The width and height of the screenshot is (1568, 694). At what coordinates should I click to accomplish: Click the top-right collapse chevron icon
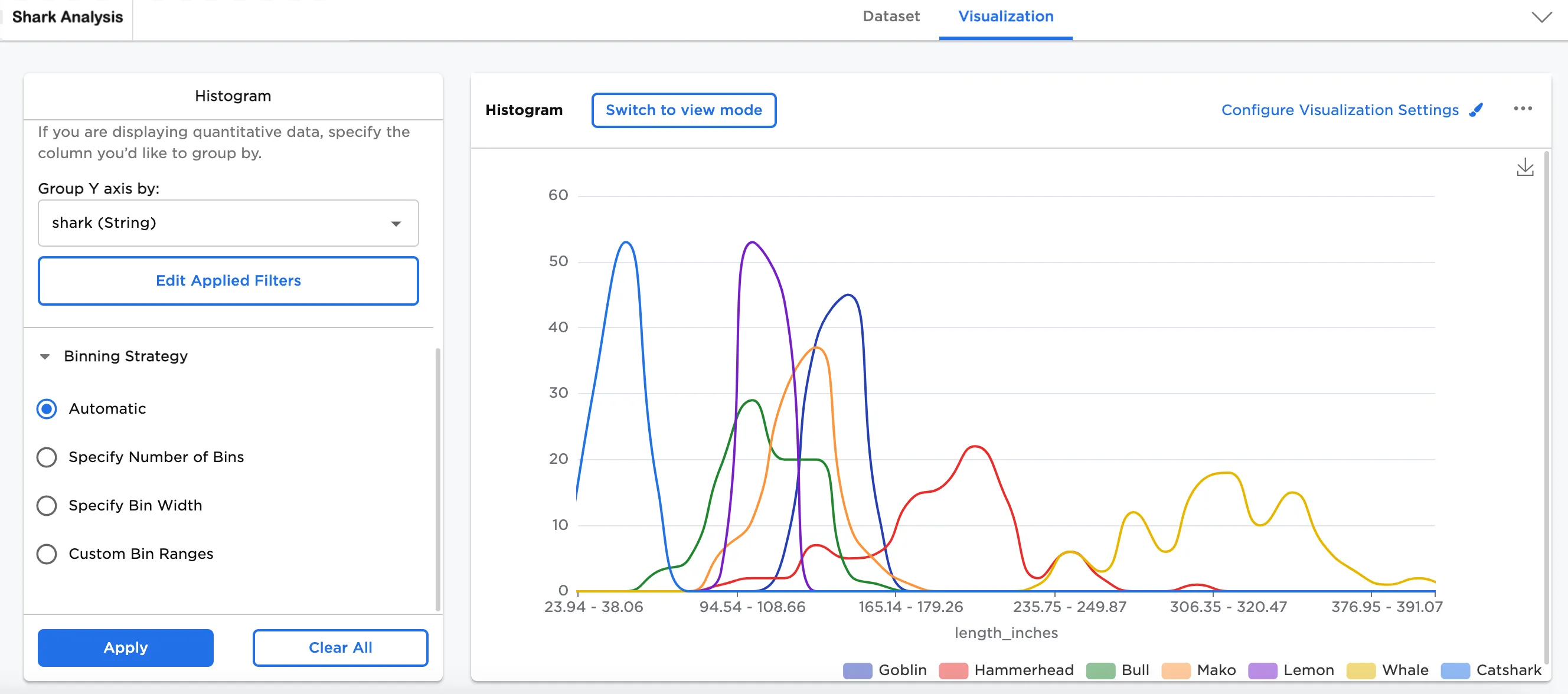(x=1541, y=17)
